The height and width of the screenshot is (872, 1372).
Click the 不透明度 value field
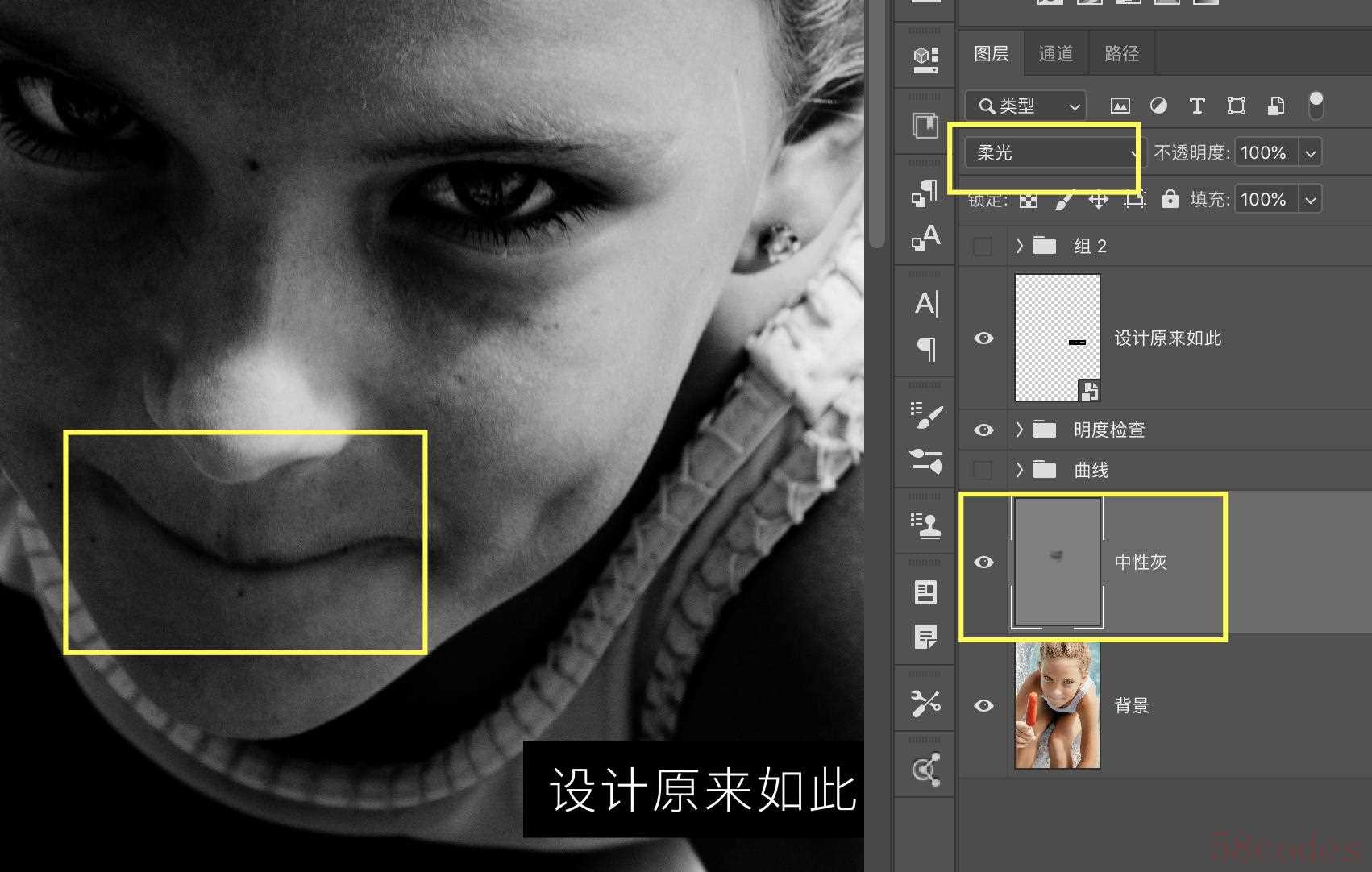pyautogui.click(x=1265, y=152)
